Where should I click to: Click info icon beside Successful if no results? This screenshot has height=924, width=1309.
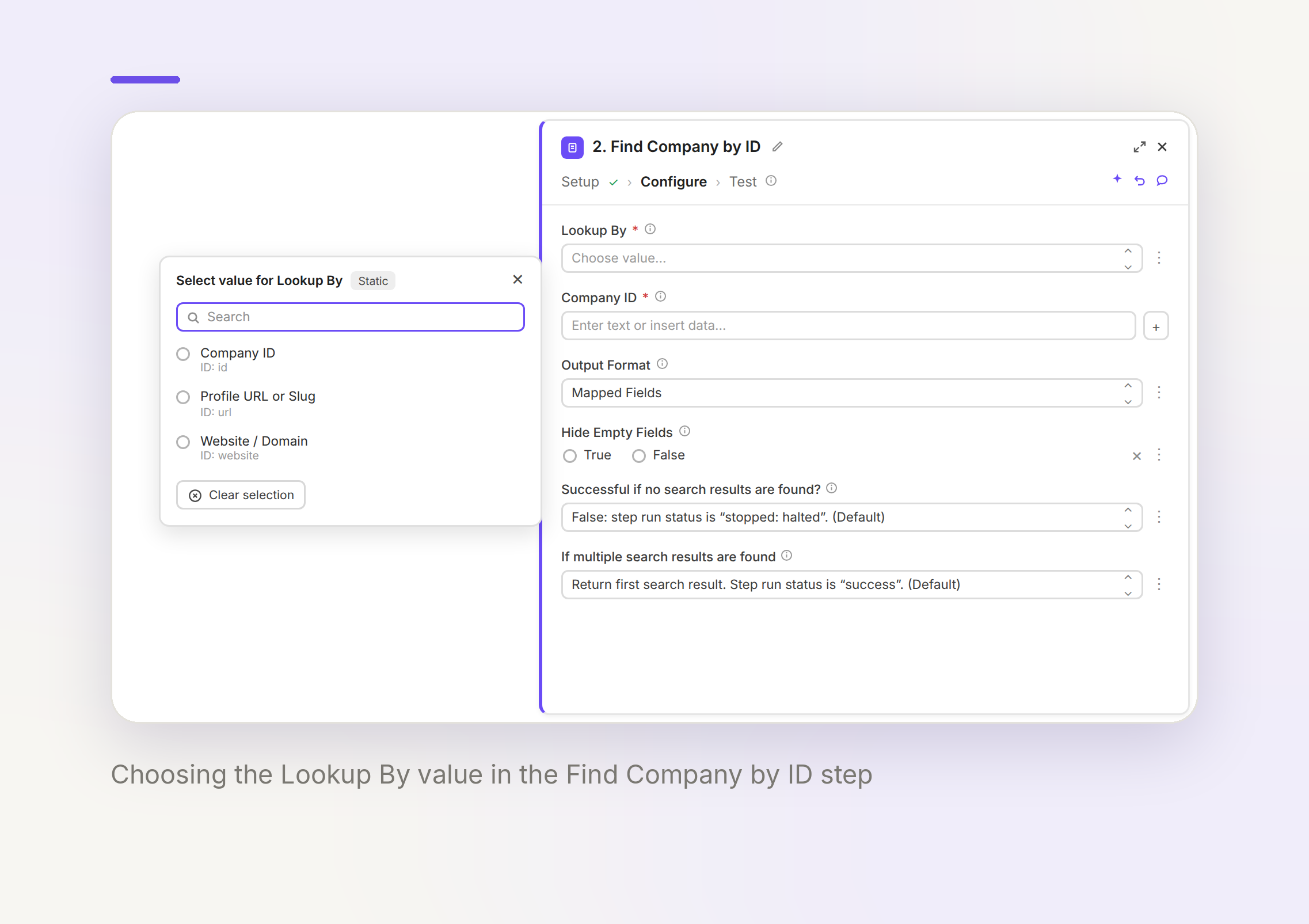coord(831,488)
